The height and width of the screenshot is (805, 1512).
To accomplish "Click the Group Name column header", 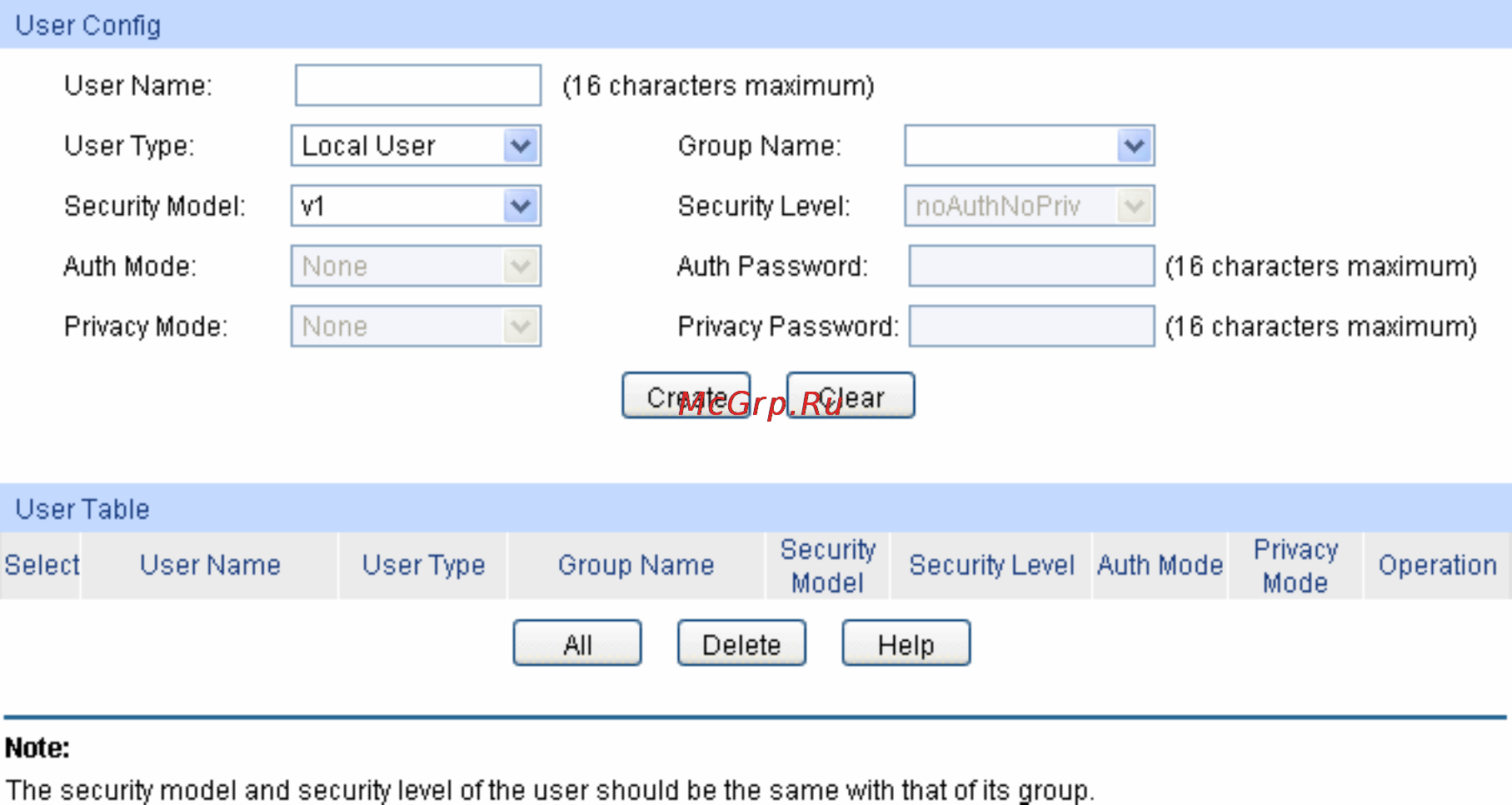I will 636,566.
